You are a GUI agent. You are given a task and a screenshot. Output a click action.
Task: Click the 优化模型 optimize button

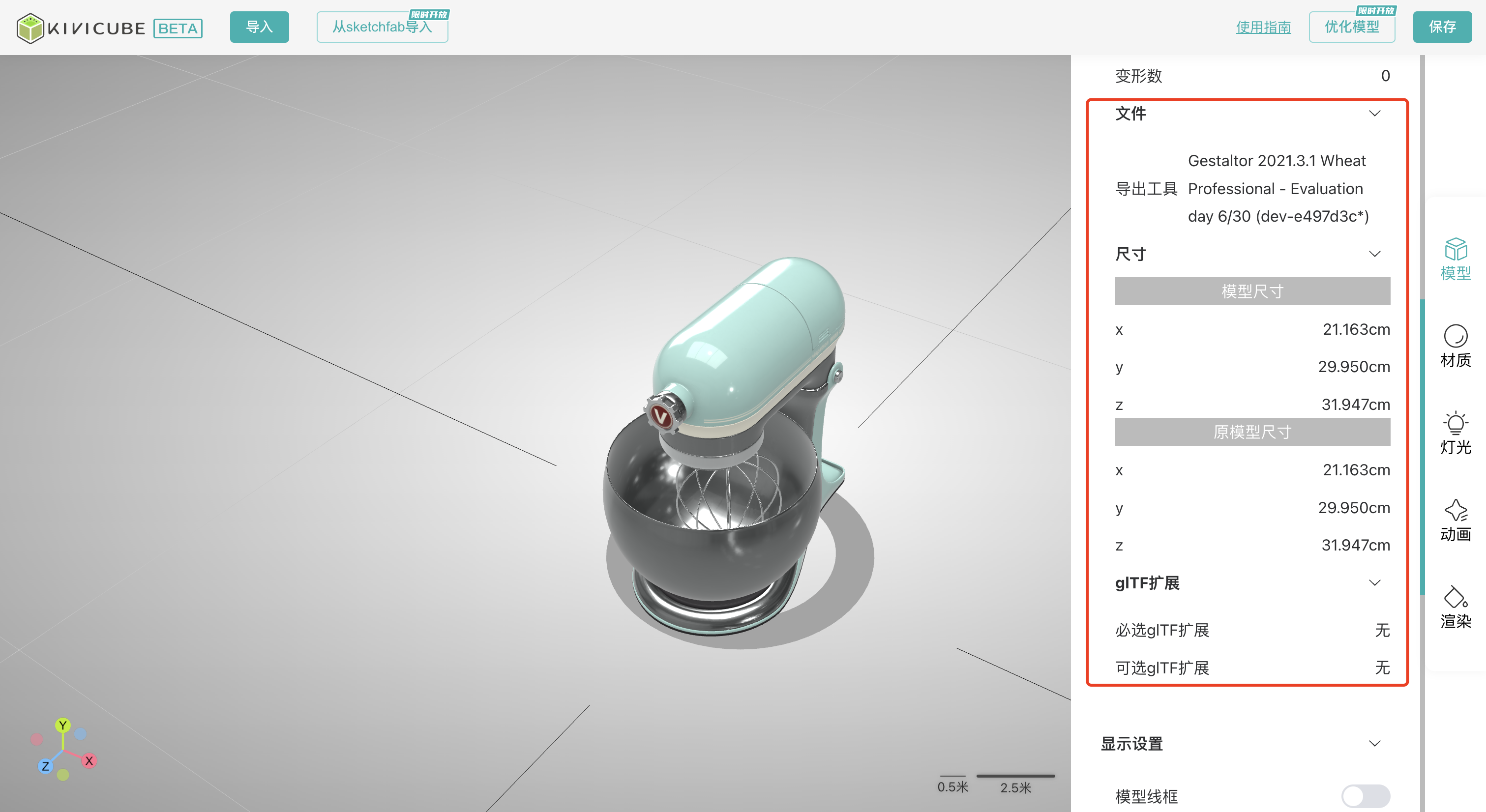[1352, 27]
